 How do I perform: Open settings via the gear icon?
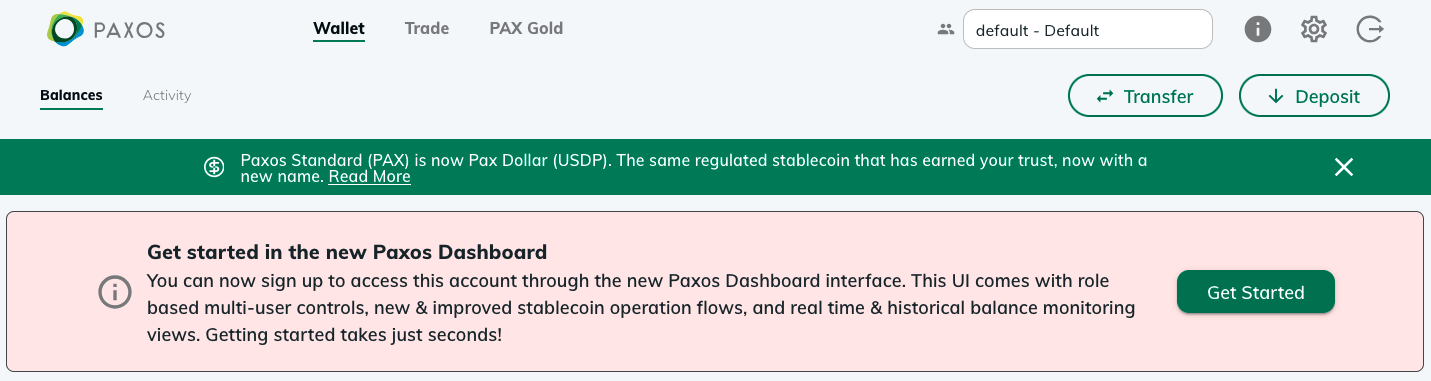coord(1314,30)
